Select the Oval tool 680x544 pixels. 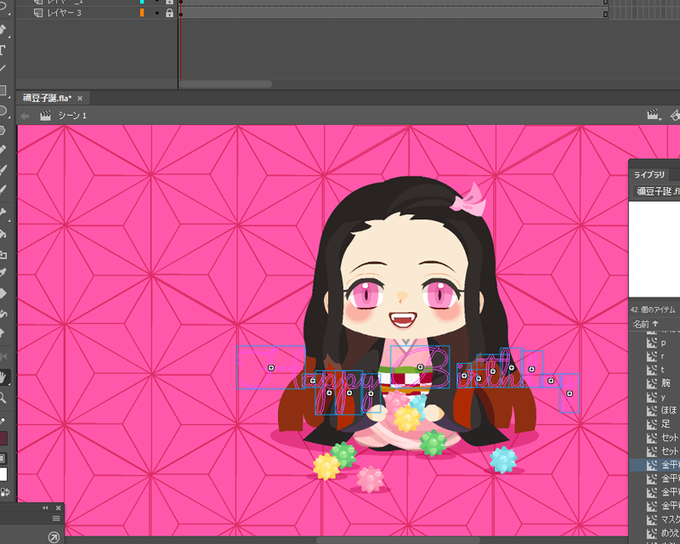pos(2,110)
